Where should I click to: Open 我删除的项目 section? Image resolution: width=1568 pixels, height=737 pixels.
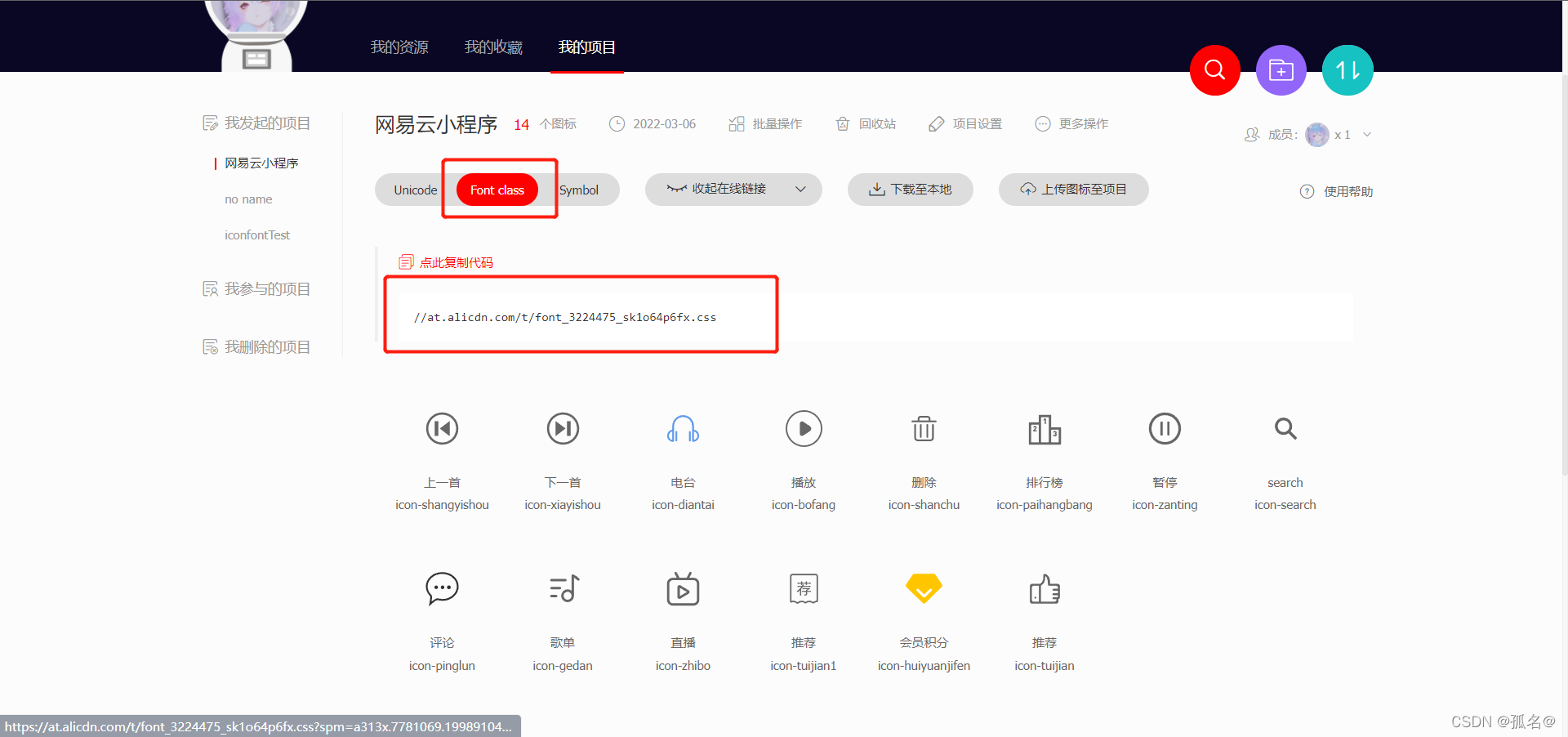(256, 347)
